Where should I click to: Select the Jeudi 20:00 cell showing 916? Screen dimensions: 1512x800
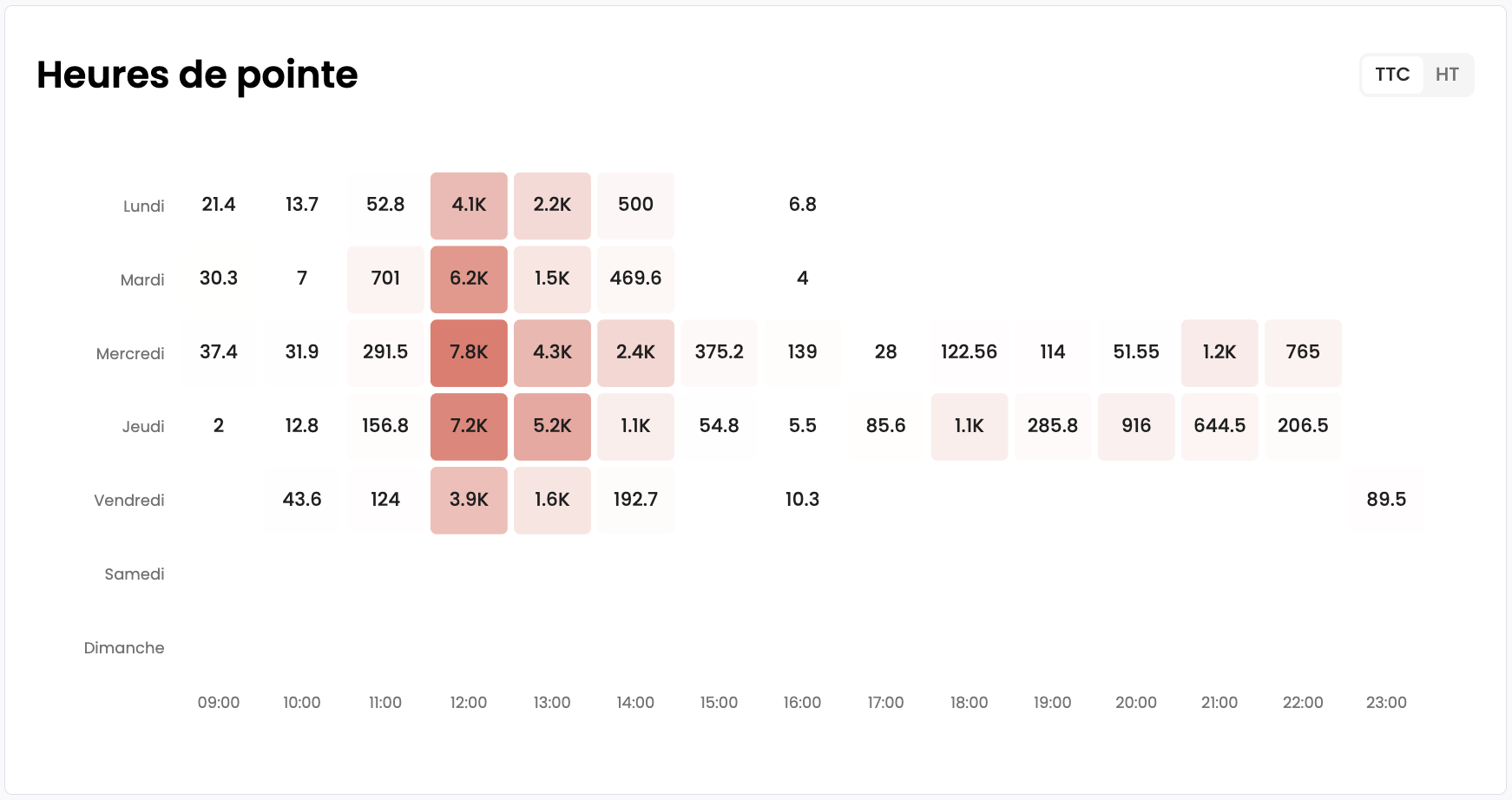[x=1136, y=426]
